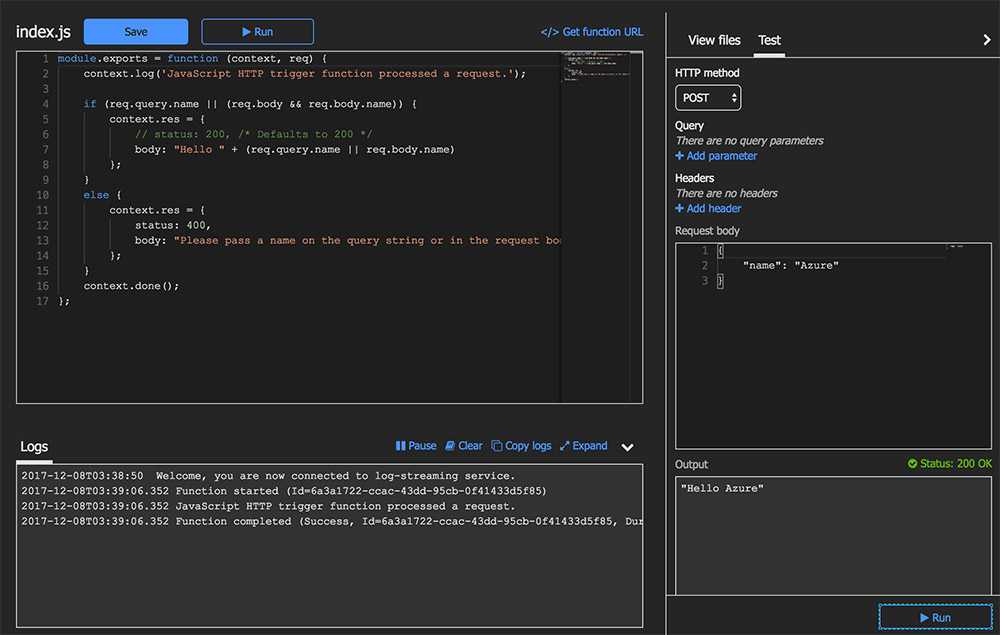Image resolution: width=1000 pixels, height=635 pixels.
Task: Click the "Function completed" log entry
Action: tap(332, 522)
